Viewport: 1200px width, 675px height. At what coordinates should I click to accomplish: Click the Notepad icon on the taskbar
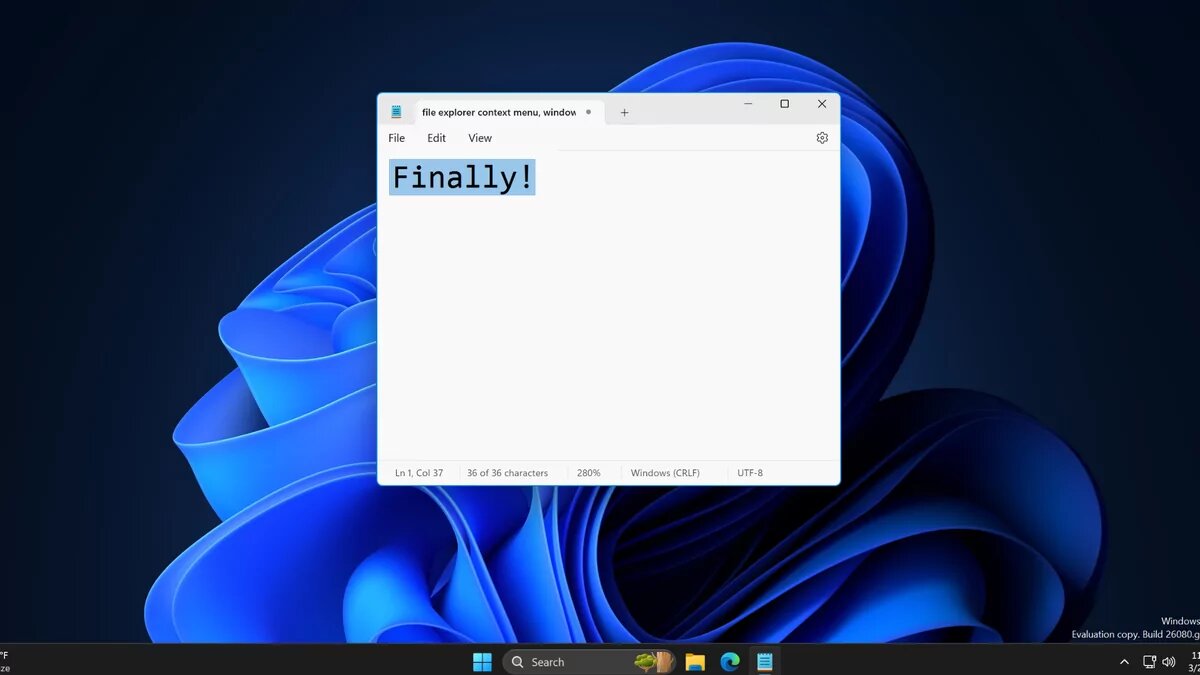(765, 662)
